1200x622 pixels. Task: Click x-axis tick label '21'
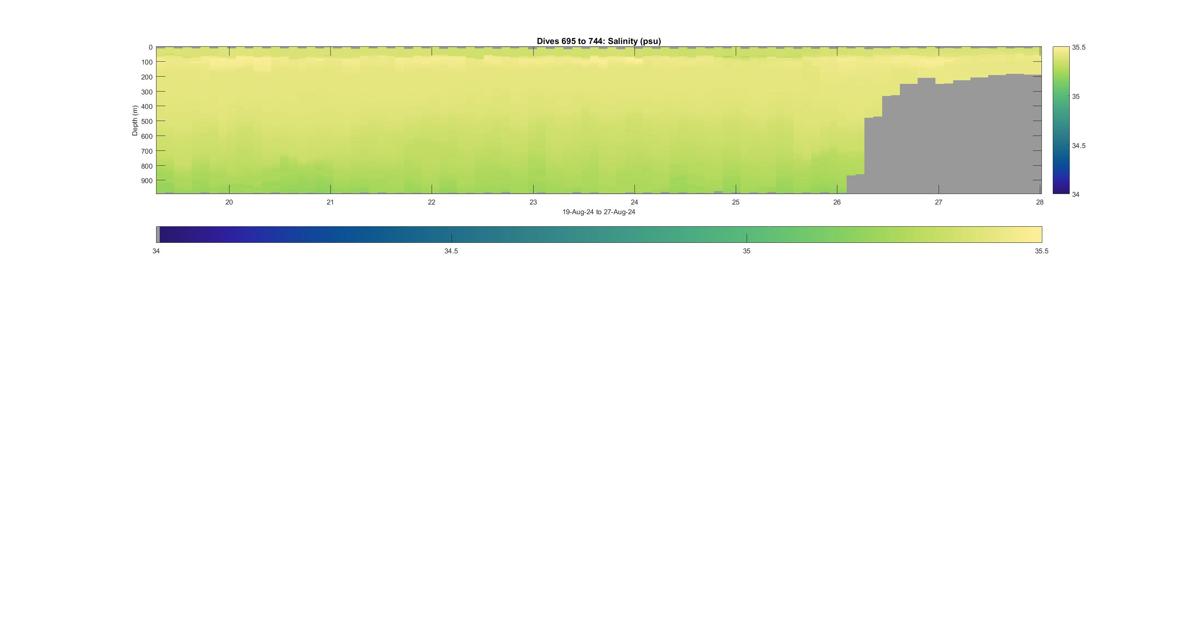pyautogui.click(x=330, y=202)
